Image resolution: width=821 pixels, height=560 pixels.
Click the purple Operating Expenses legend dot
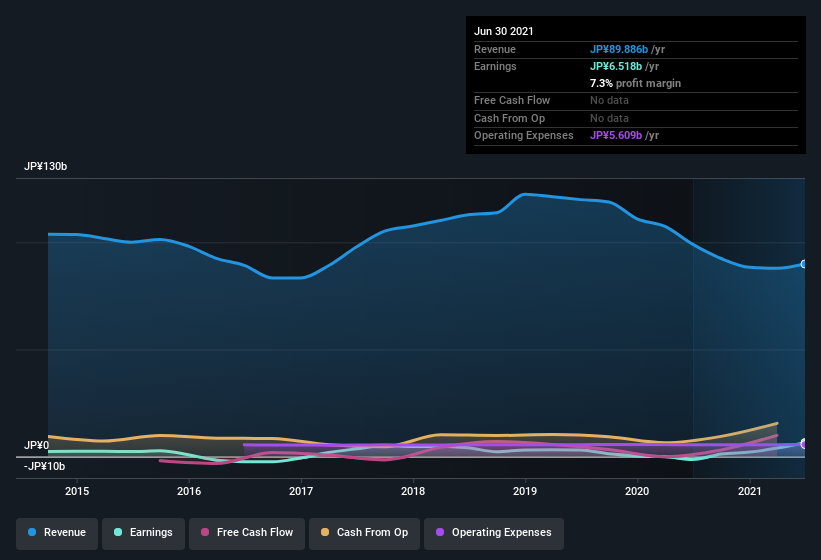[440, 532]
